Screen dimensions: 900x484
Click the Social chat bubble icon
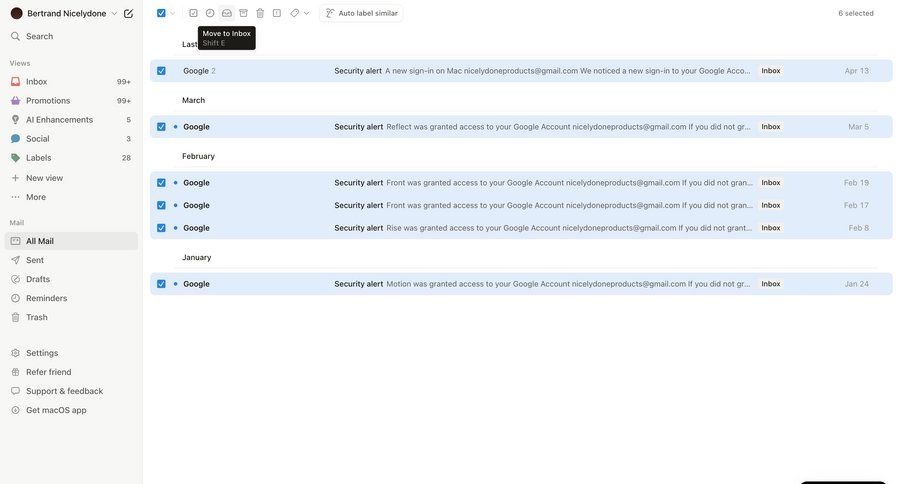point(15,138)
